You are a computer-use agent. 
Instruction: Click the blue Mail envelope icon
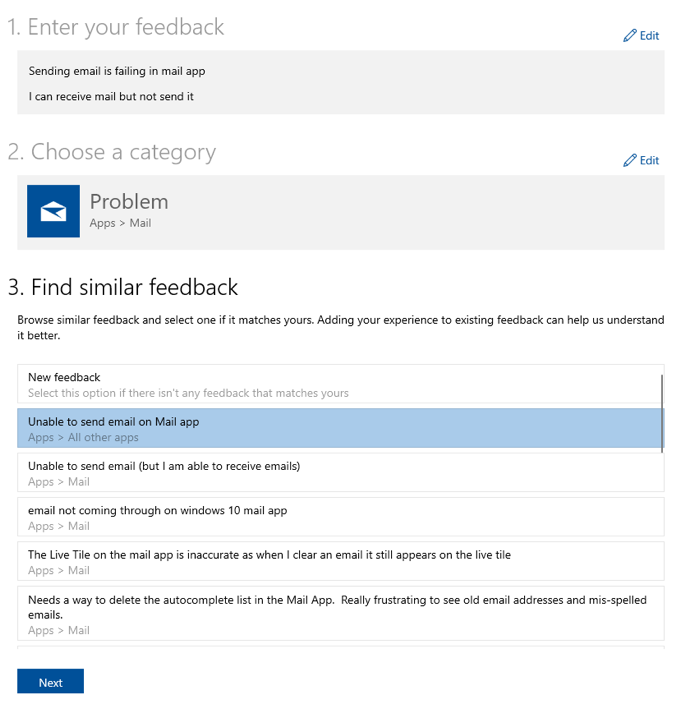pyautogui.click(x=53, y=211)
